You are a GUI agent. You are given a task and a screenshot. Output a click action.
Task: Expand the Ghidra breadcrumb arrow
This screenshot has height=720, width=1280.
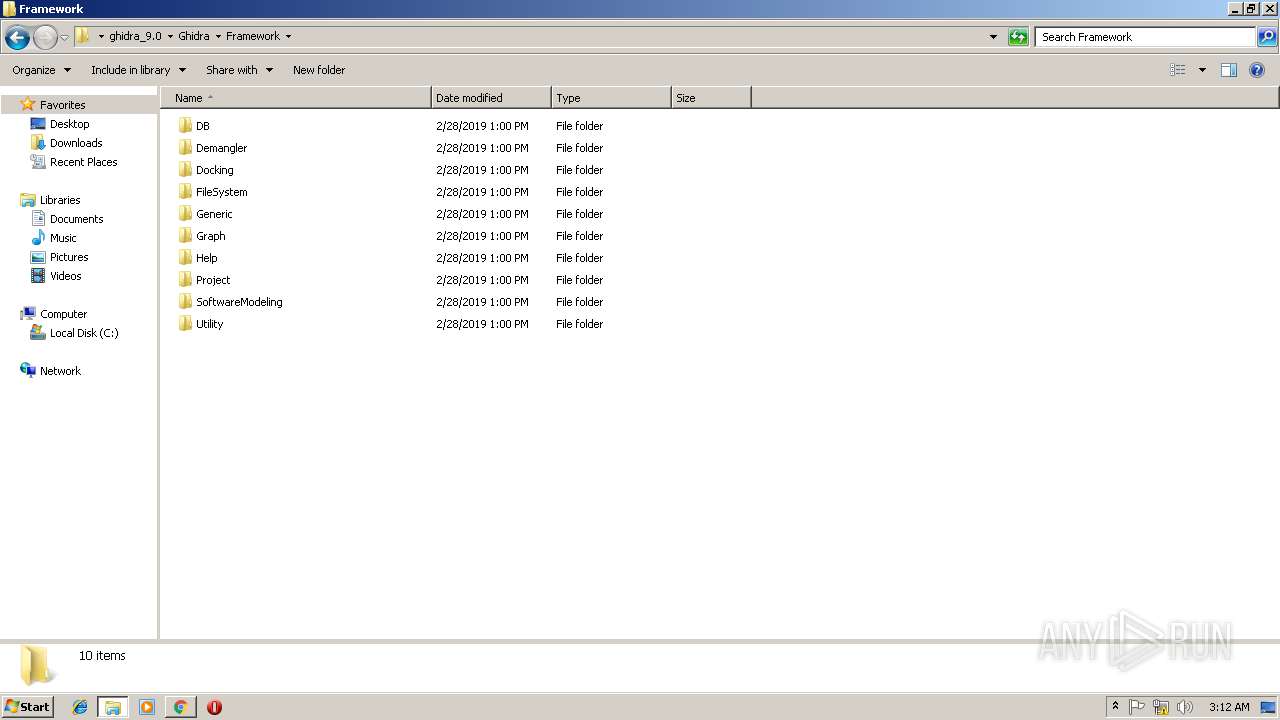pos(218,37)
